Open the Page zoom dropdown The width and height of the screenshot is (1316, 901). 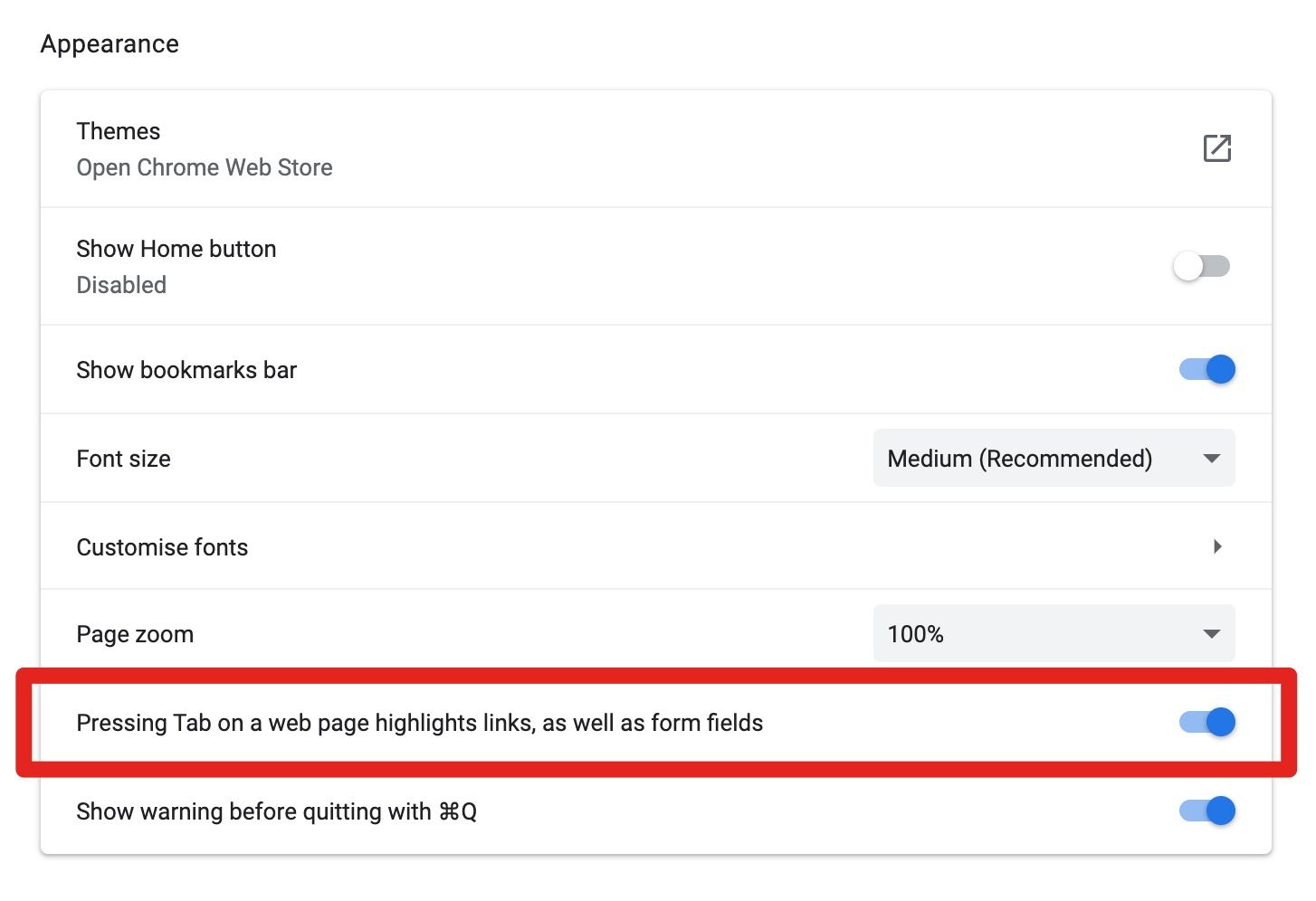coord(1053,634)
